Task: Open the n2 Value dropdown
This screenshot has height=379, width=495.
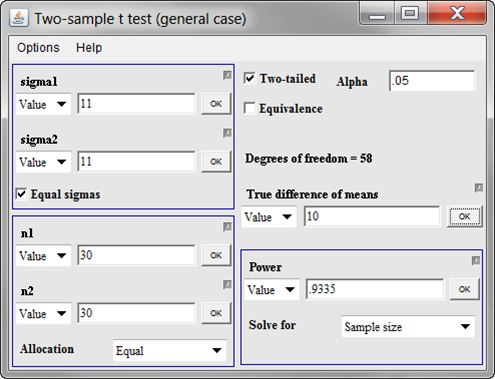Action: [x=43, y=313]
